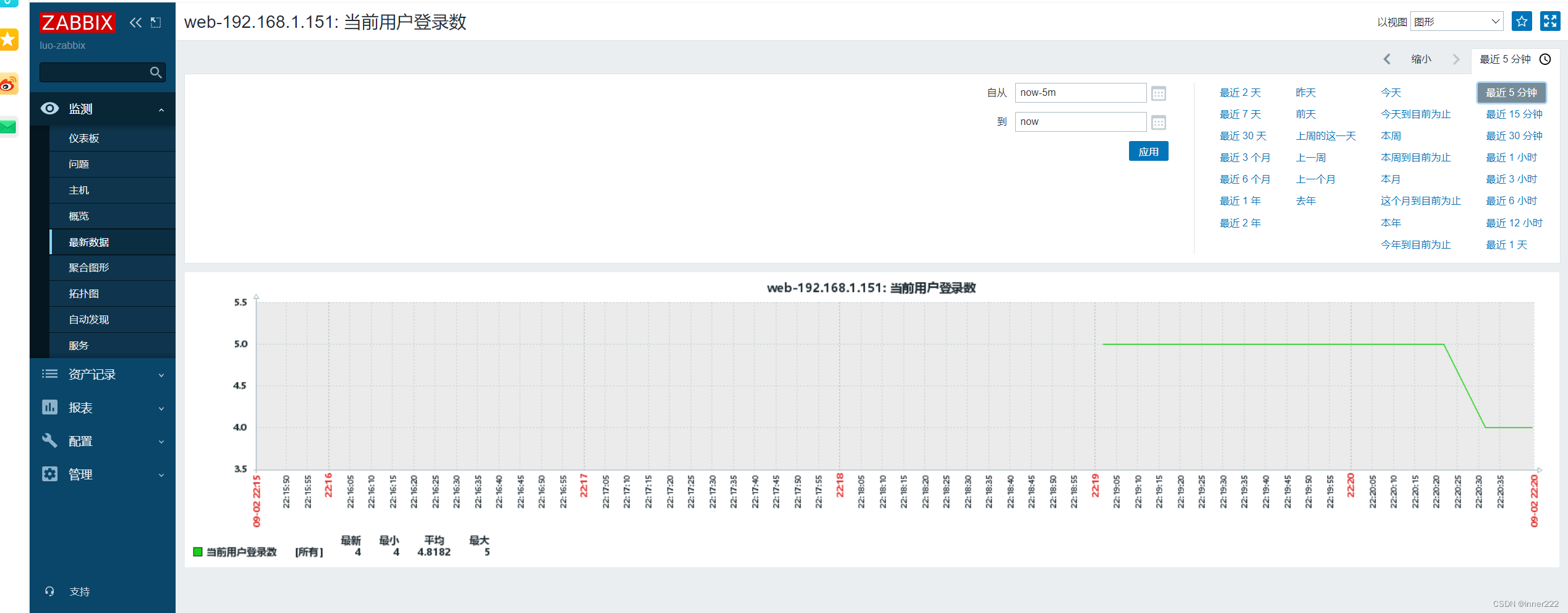Screen dimensions: 1568x613
Task: Click the 22:17 marker on graph axis
Action: point(584,486)
